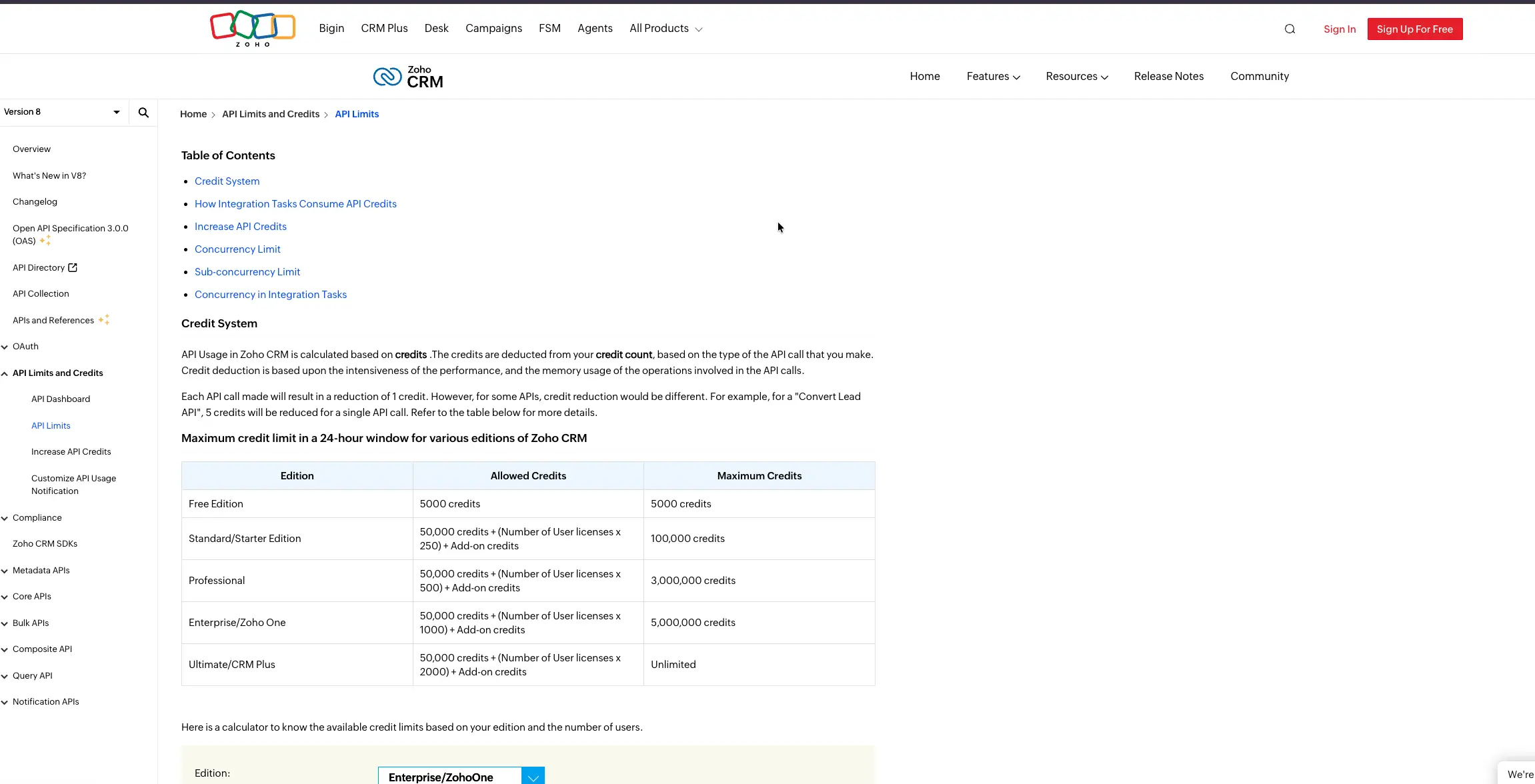The height and width of the screenshot is (784, 1535).
Task: Open the Features dropdown menu
Action: [994, 77]
